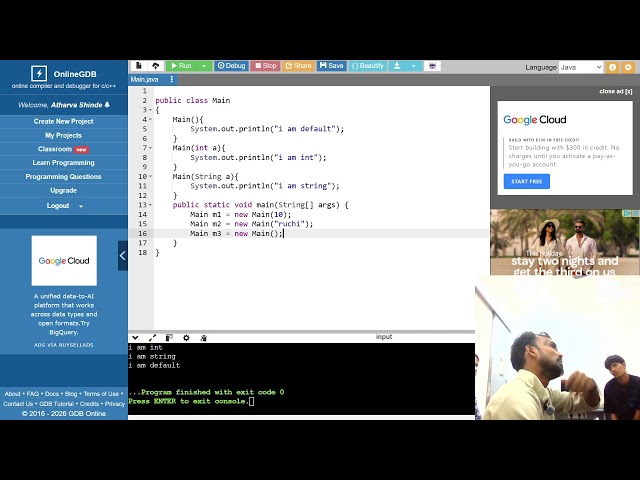640x480 pixels.
Task: Open the About footer link
Action: (12, 394)
